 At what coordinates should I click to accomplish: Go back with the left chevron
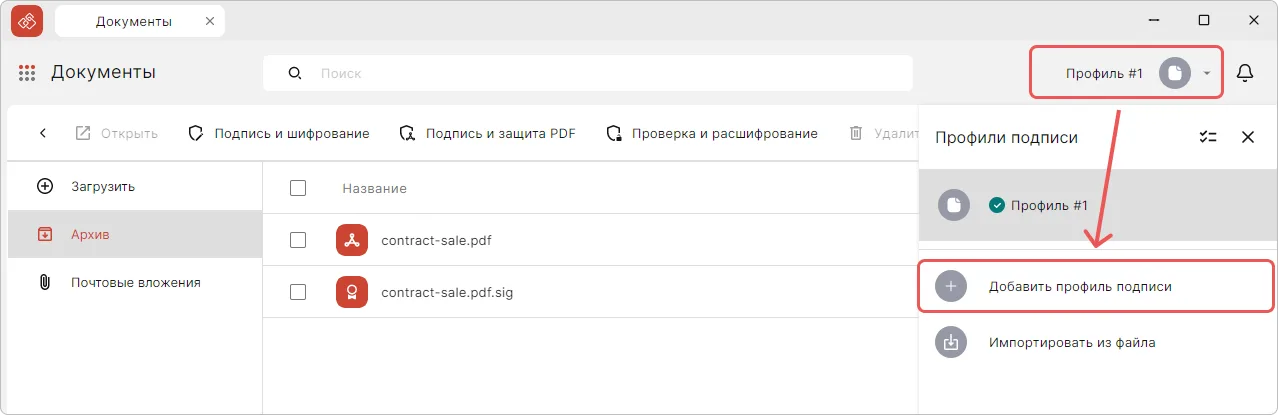point(43,133)
